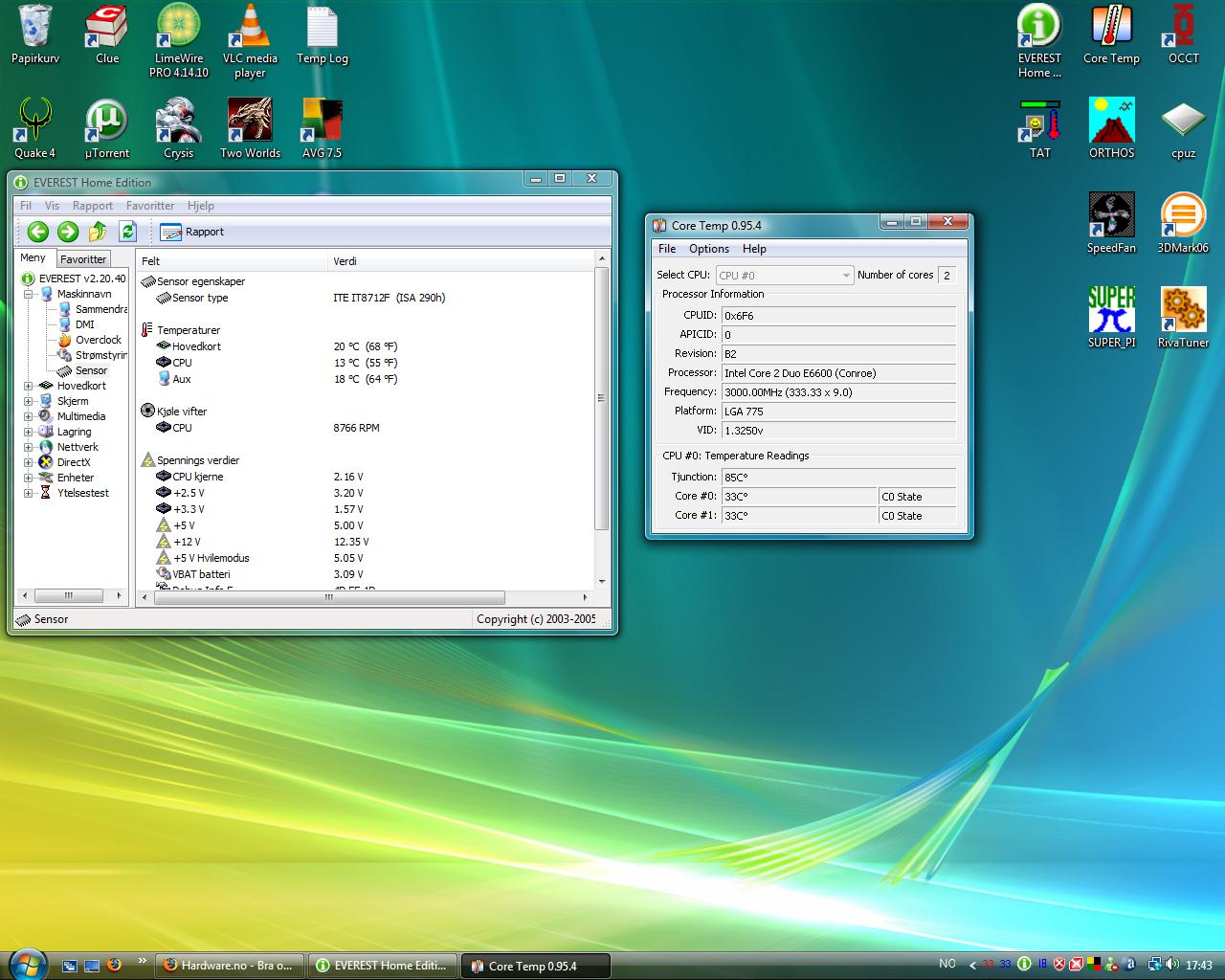Open the Hjelp menu in EVEREST

pyautogui.click(x=201, y=206)
